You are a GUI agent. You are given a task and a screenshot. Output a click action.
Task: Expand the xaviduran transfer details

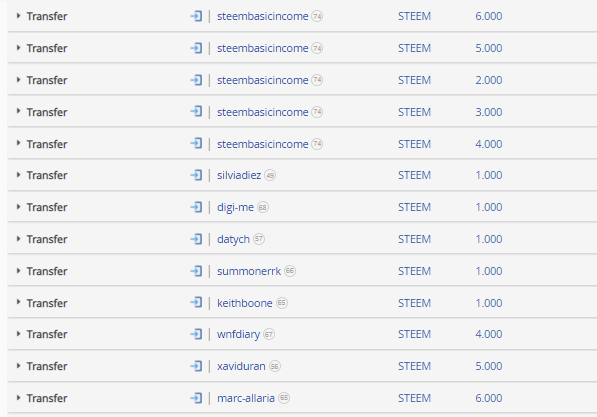(18, 366)
